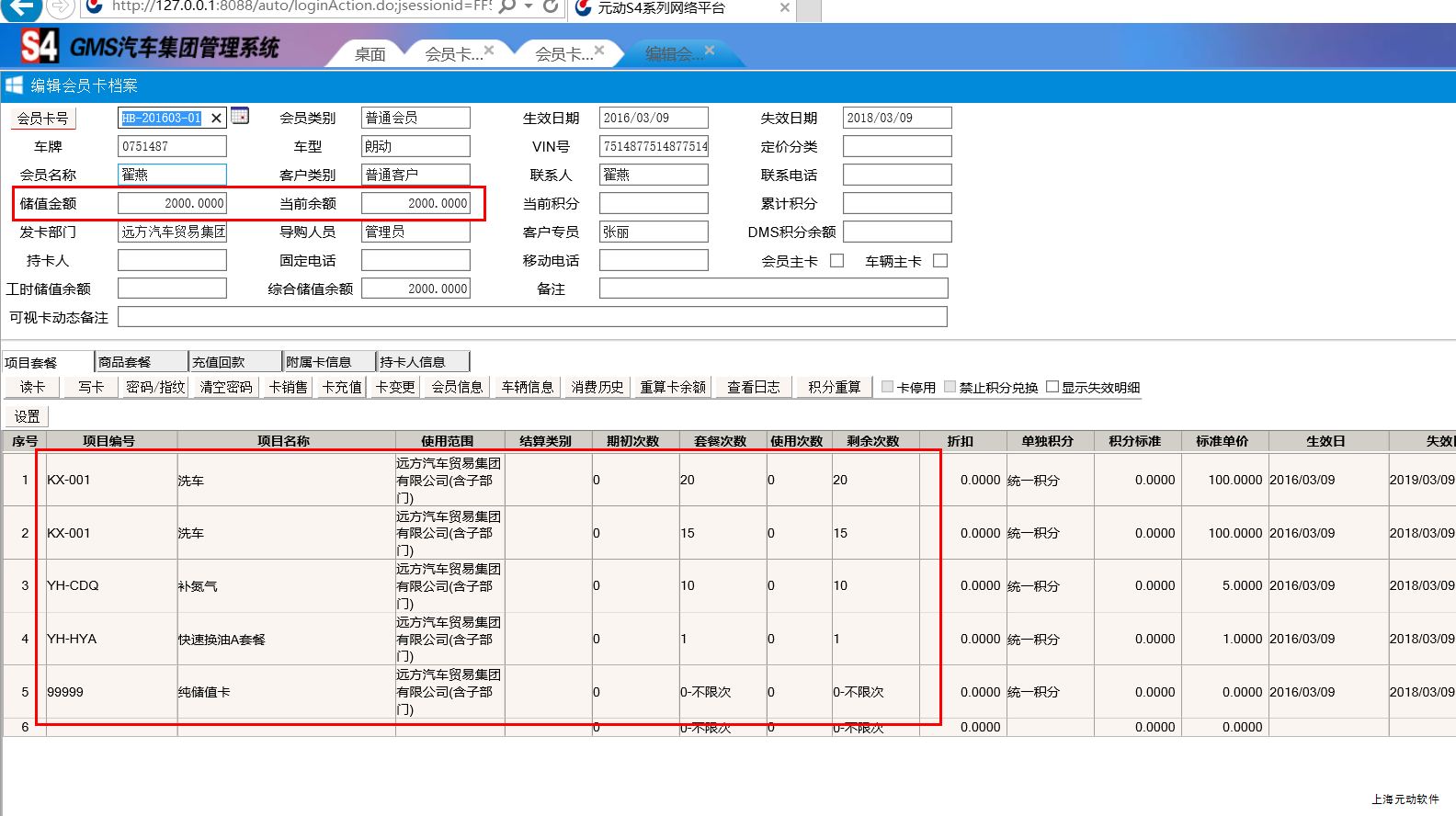Click the Windows icon beside 编辑会员卡档案

(x=14, y=85)
